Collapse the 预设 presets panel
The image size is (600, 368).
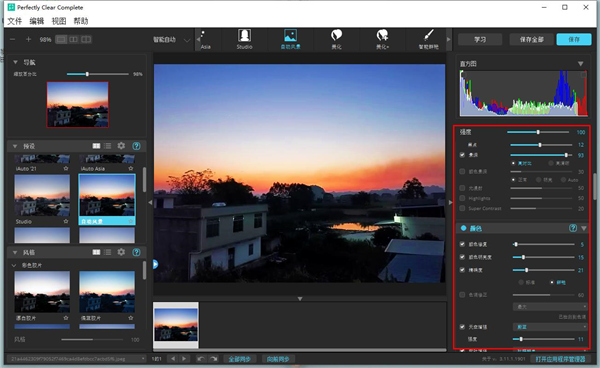(x=15, y=146)
